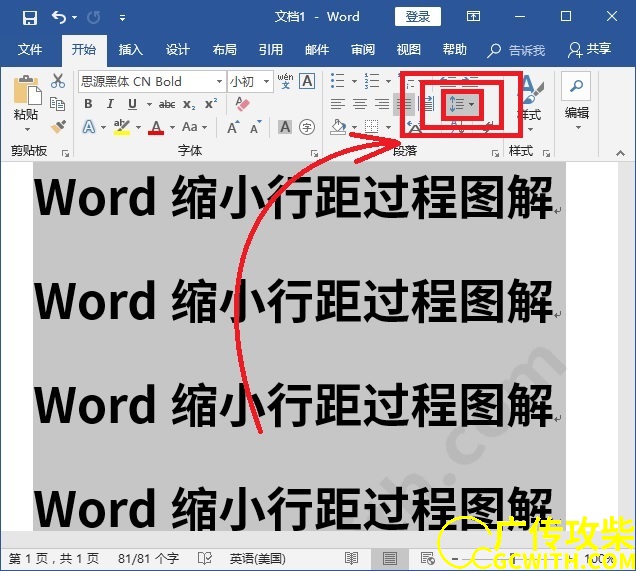Image resolution: width=636 pixels, height=571 pixels.
Task: Toggle underline formatting
Action: coord(132,104)
